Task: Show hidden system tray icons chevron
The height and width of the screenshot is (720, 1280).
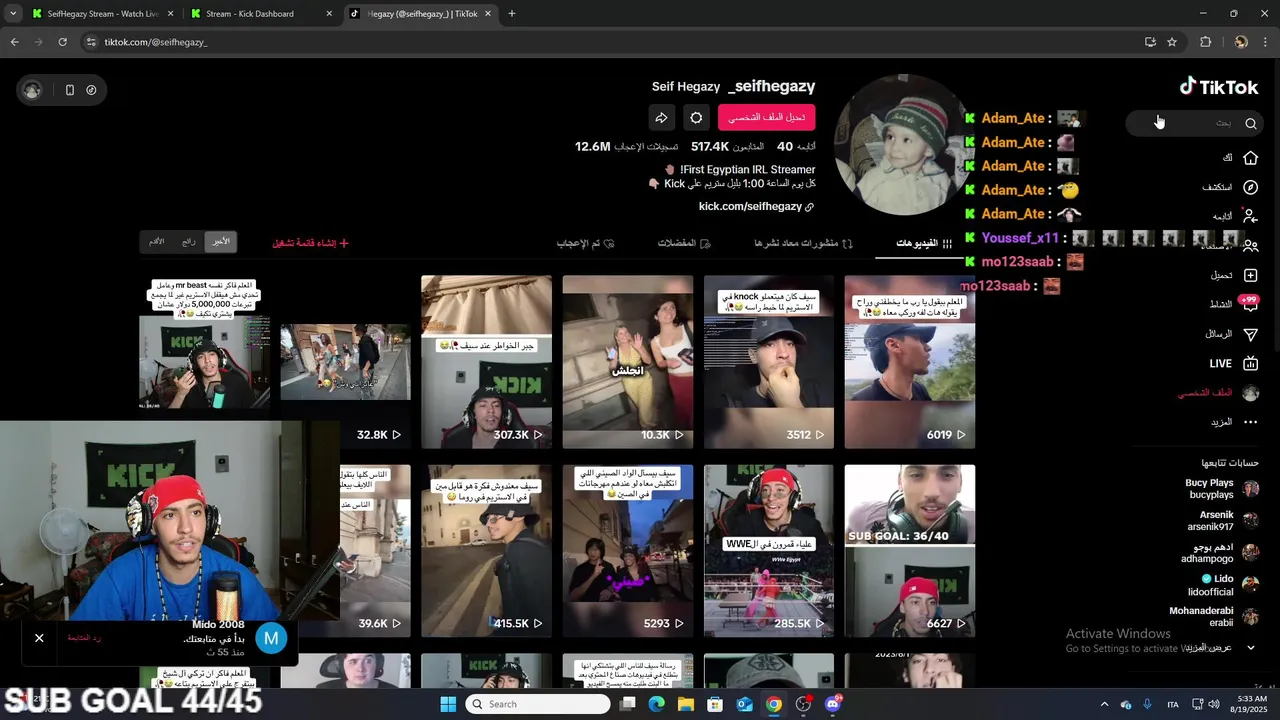Action: coord(1104,704)
